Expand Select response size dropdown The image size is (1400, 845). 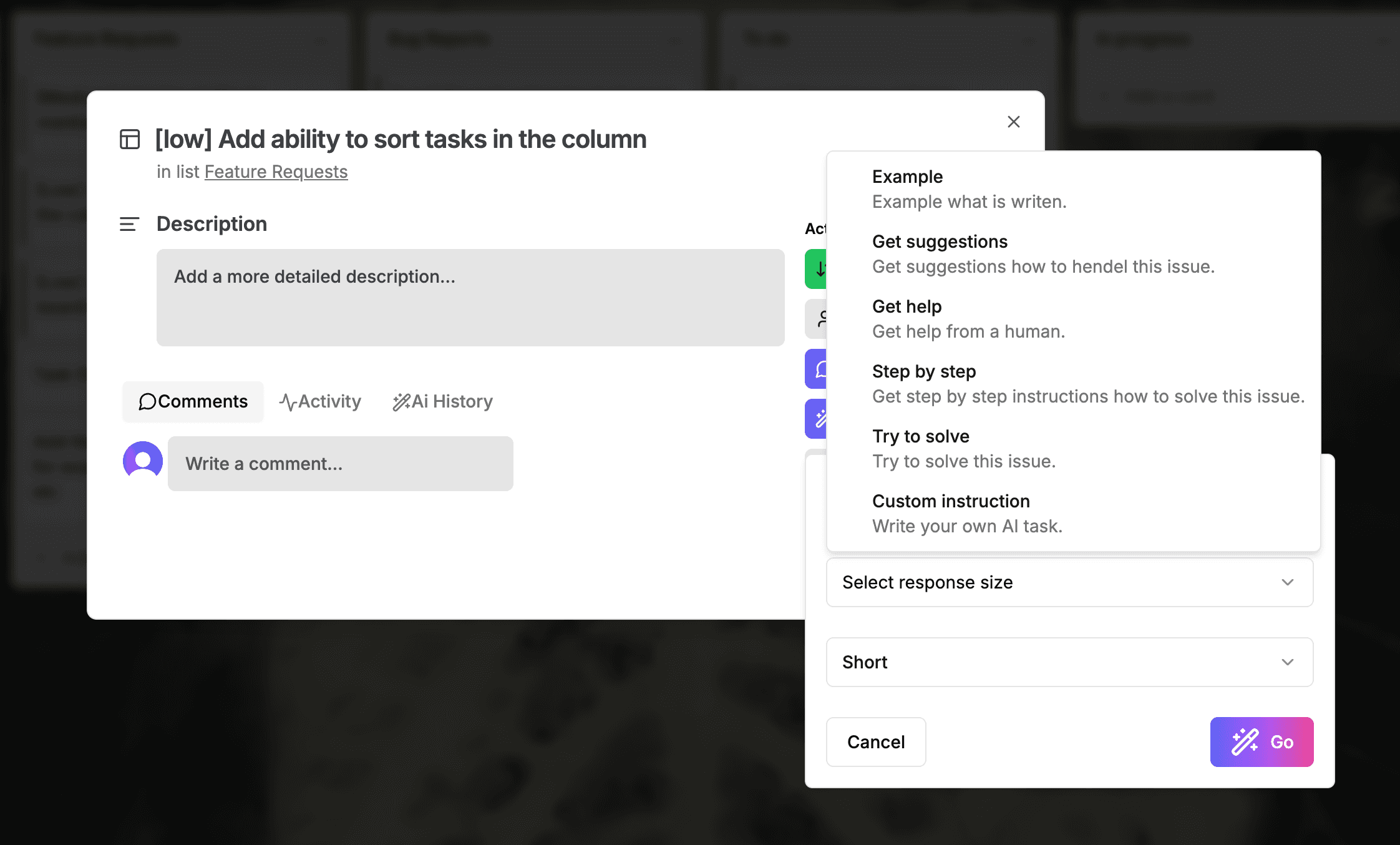[1069, 582]
